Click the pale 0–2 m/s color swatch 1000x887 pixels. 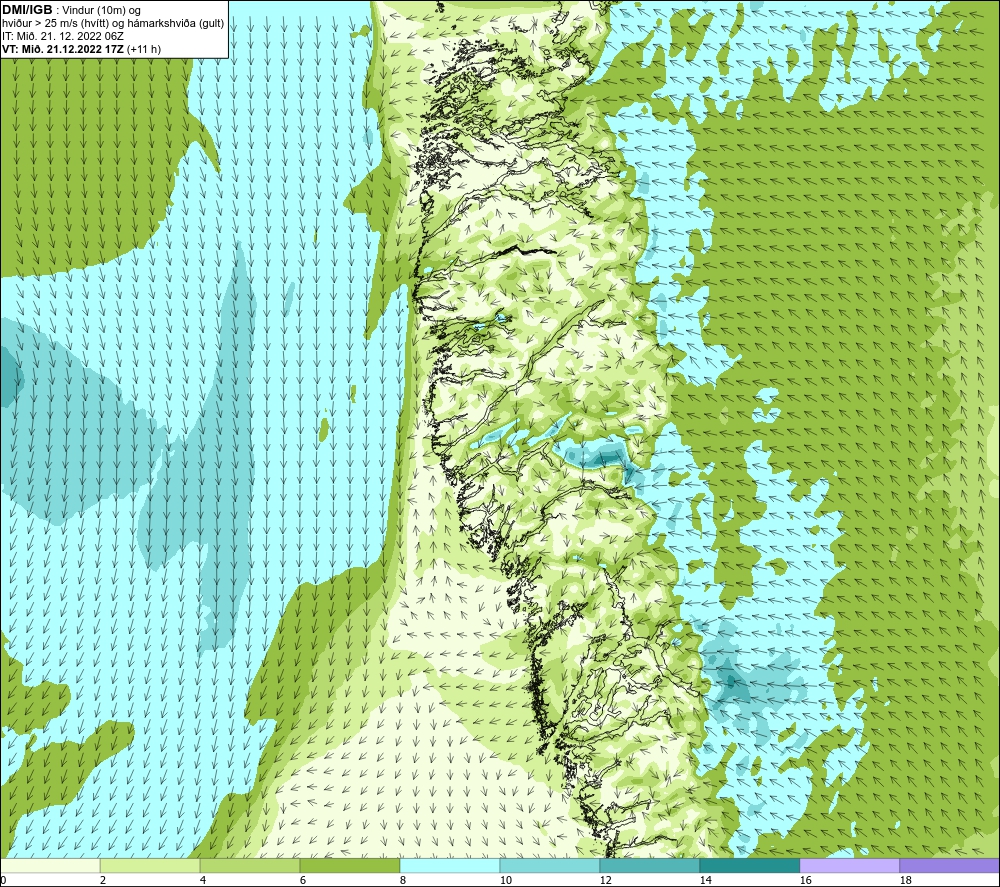tap(50, 865)
